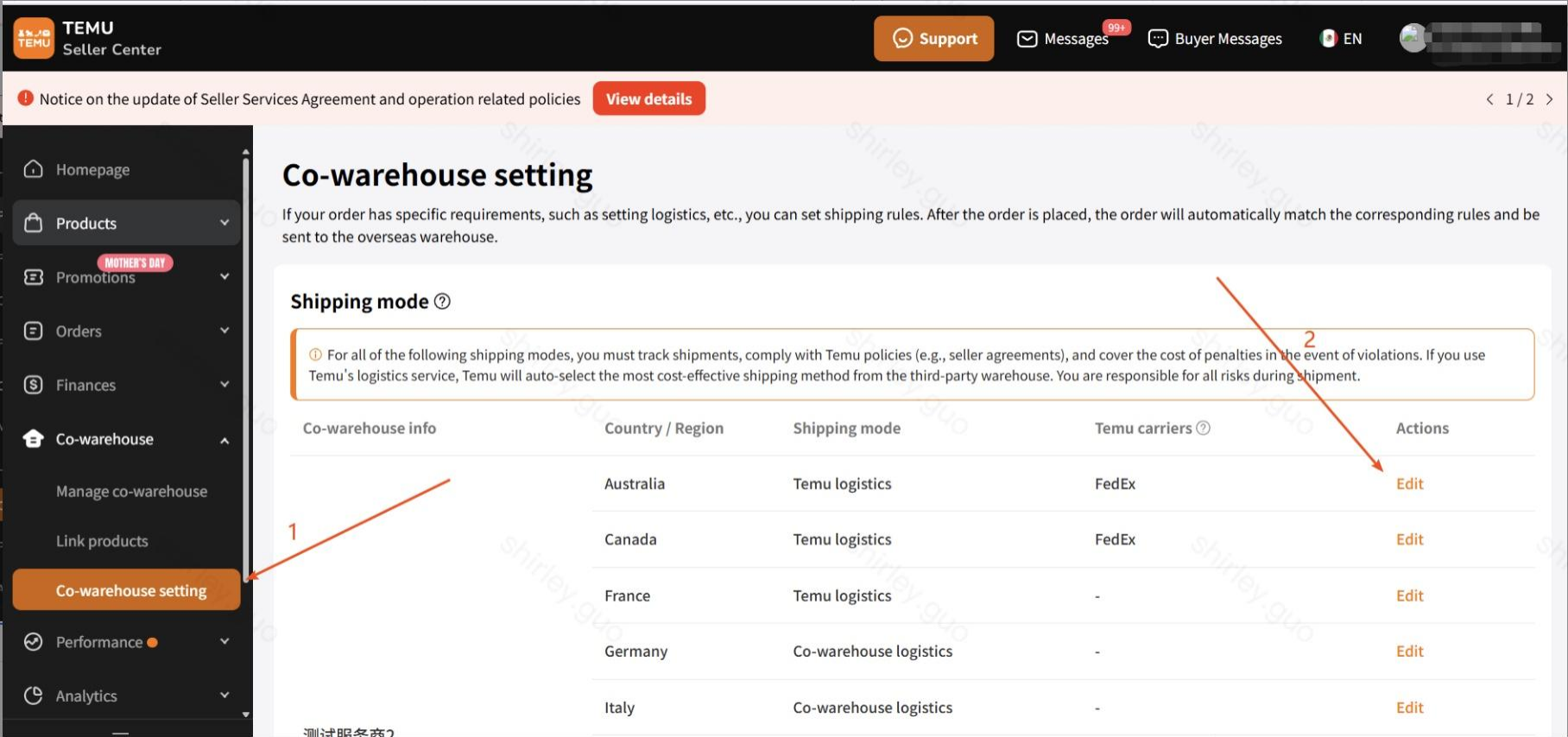
Task: Click the Temu Seller Center logo
Action: tap(87, 38)
